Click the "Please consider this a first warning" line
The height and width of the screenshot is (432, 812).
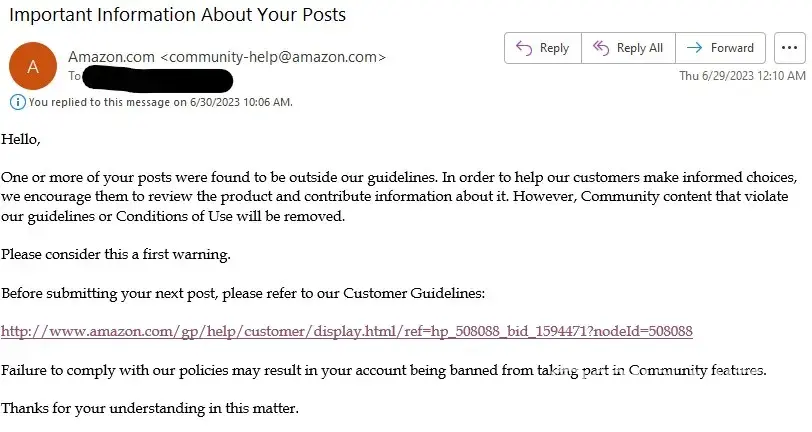coord(116,254)
